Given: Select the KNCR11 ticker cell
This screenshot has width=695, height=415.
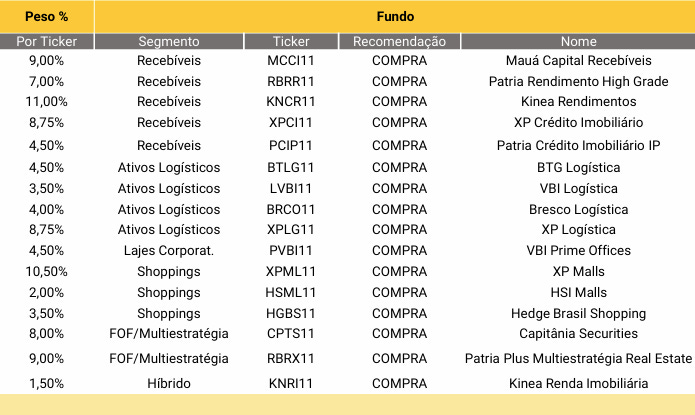Looking at the screenshot, I should point(291,102).
